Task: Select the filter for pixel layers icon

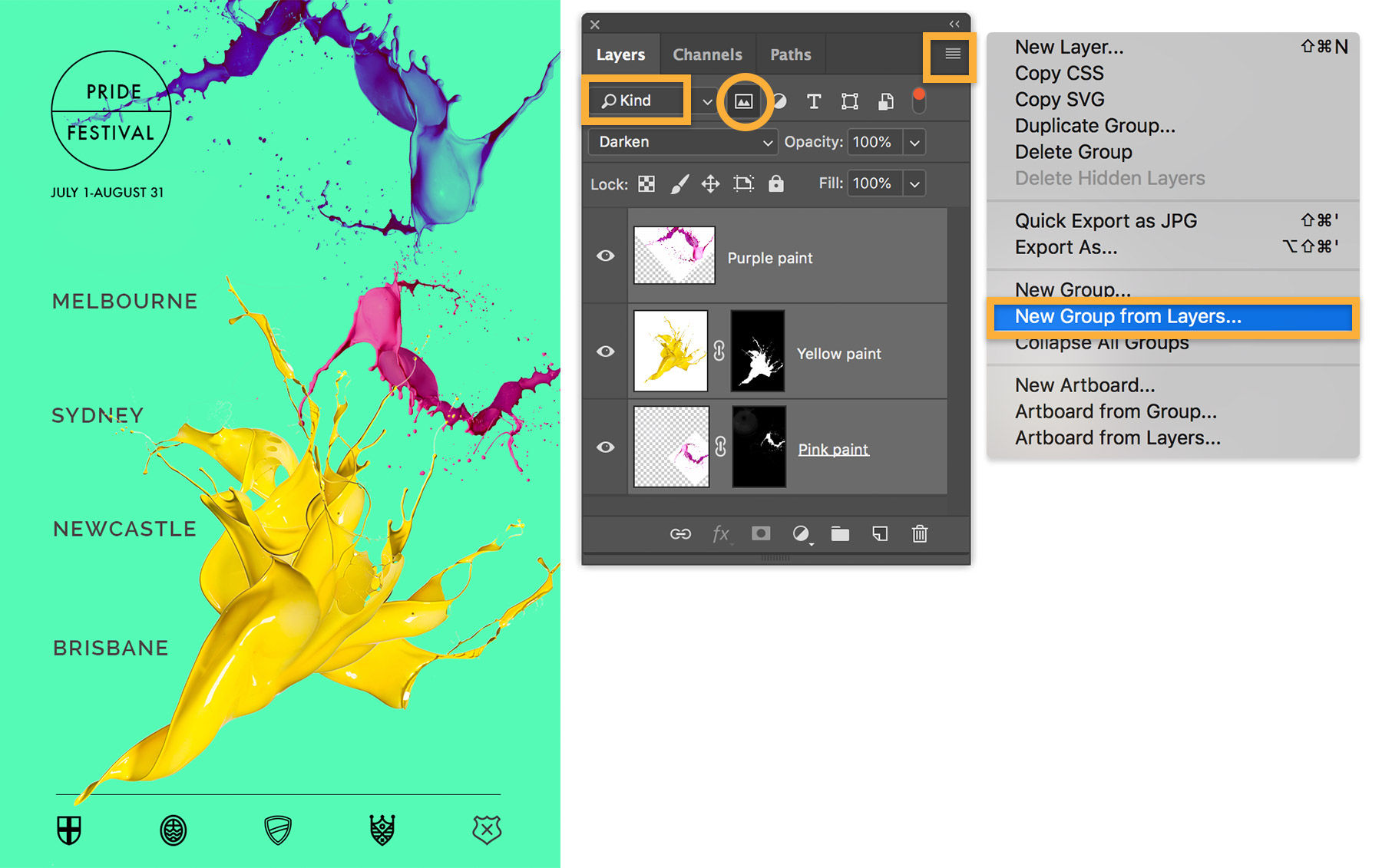Action: click(742, 101)
